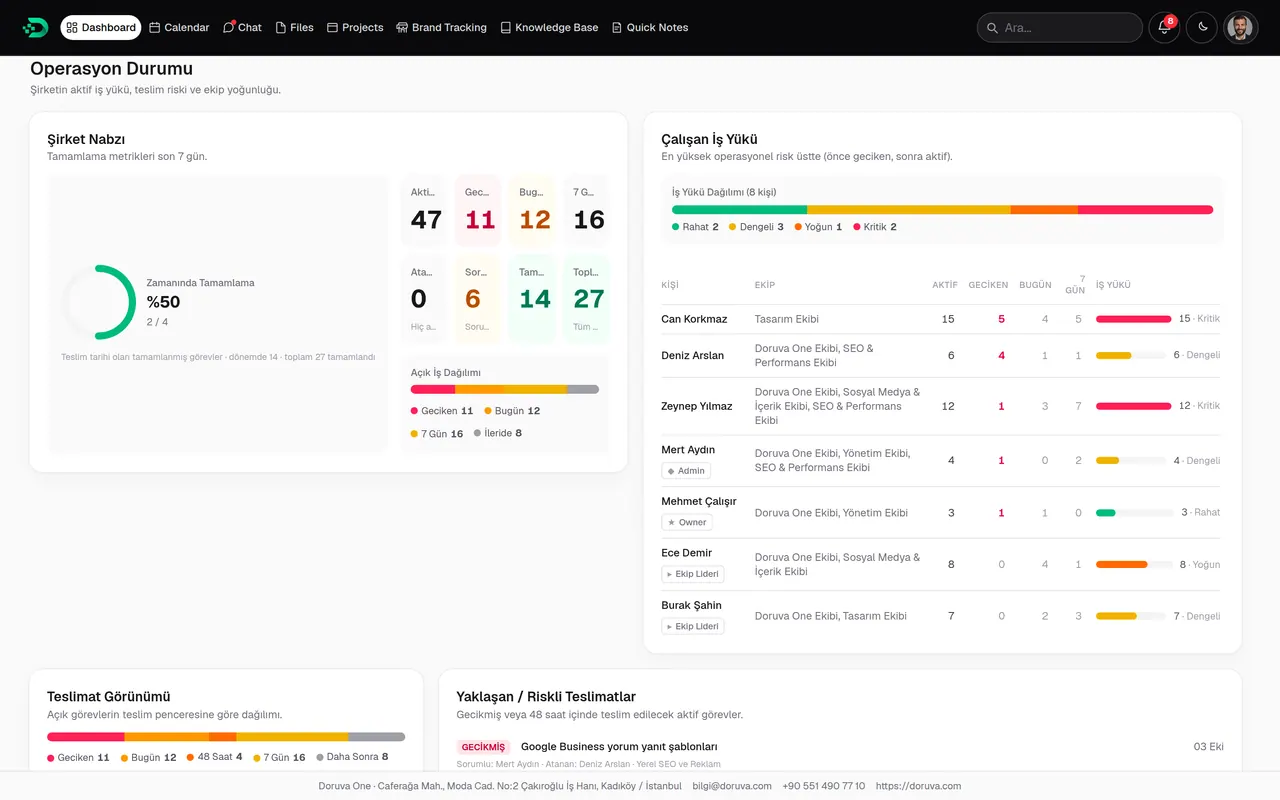Click the star icon on the Owner badge
The height and width of the screenshot is (800, 1280).
tap(671, 523)
